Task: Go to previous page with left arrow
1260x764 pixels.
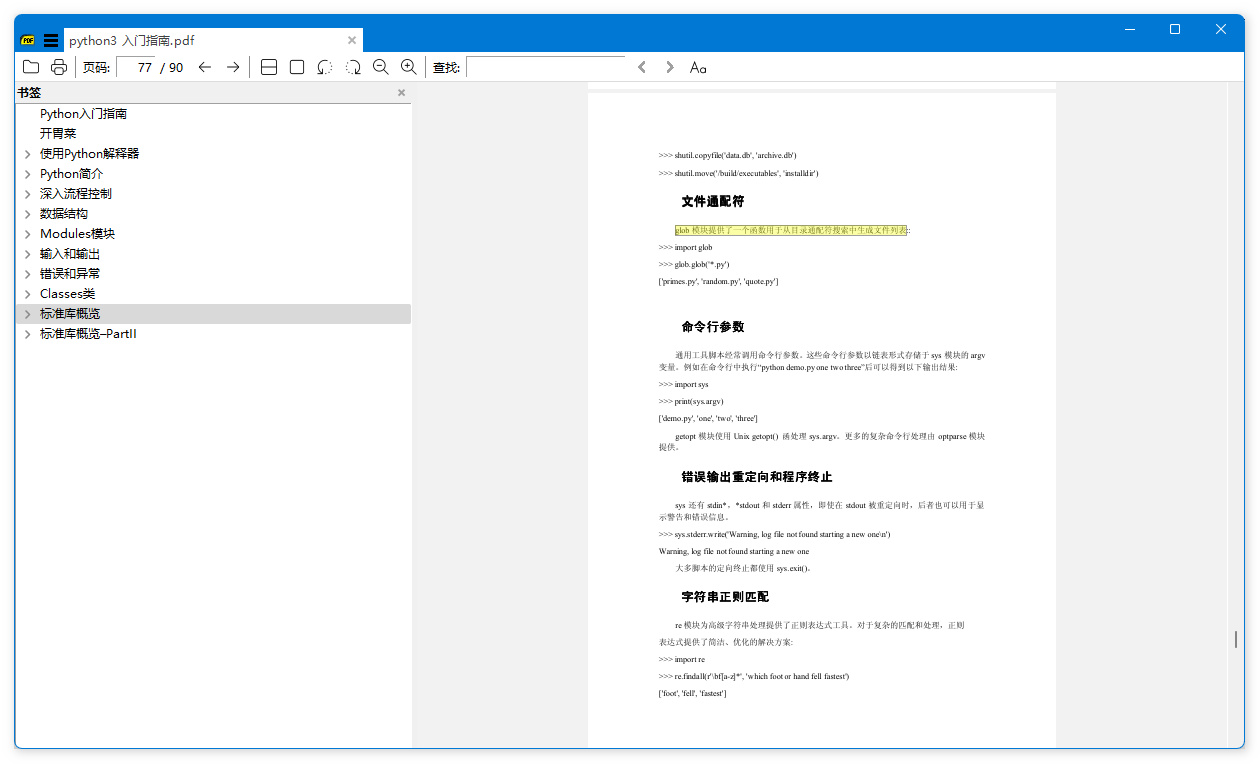Action: pos(205,67)
